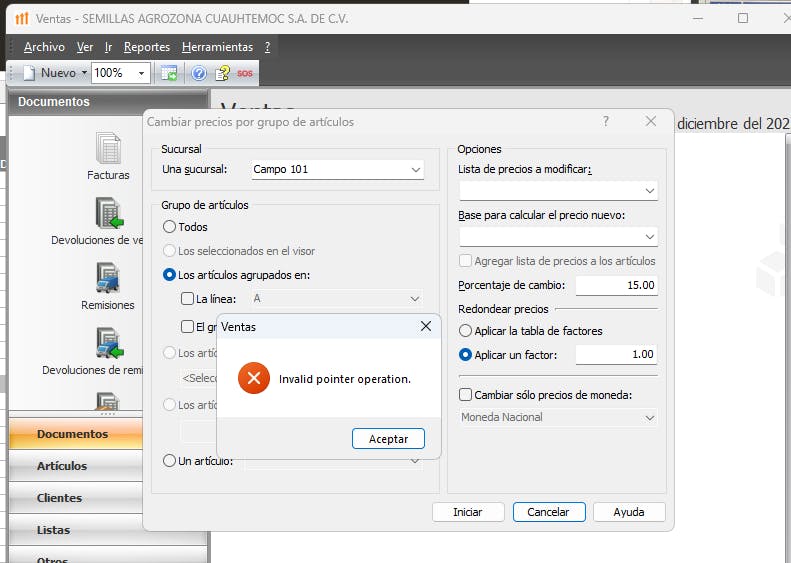Click the Porcentaje de cambio field
The image size is (791, 563).
click(x=616, y=285)
